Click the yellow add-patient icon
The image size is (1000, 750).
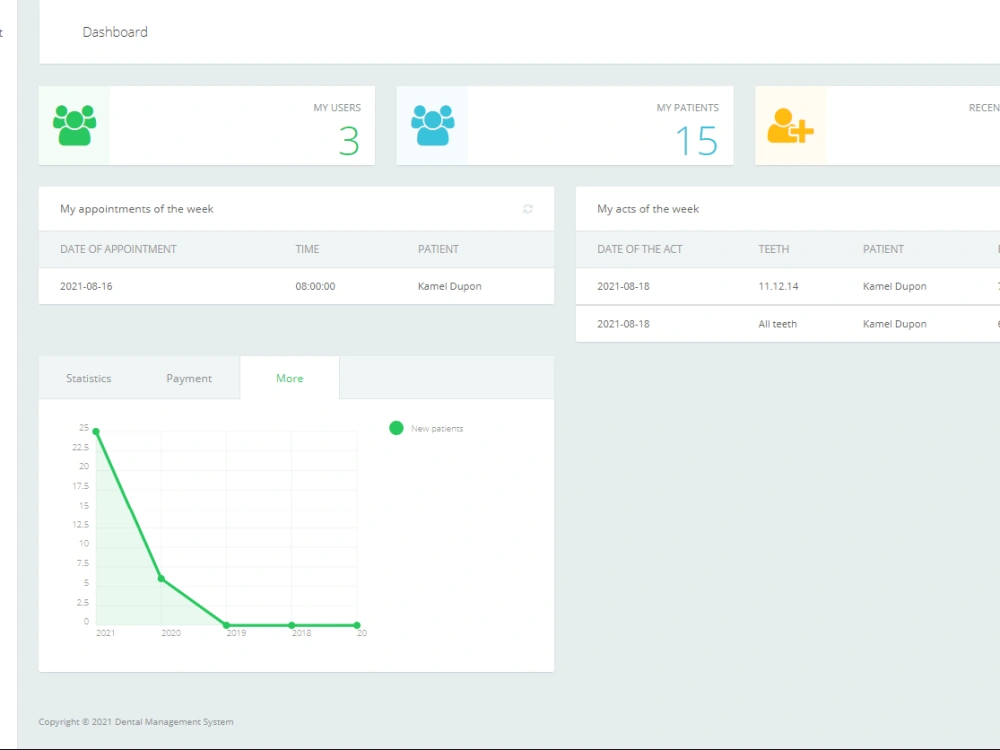(x=790, y=126)
